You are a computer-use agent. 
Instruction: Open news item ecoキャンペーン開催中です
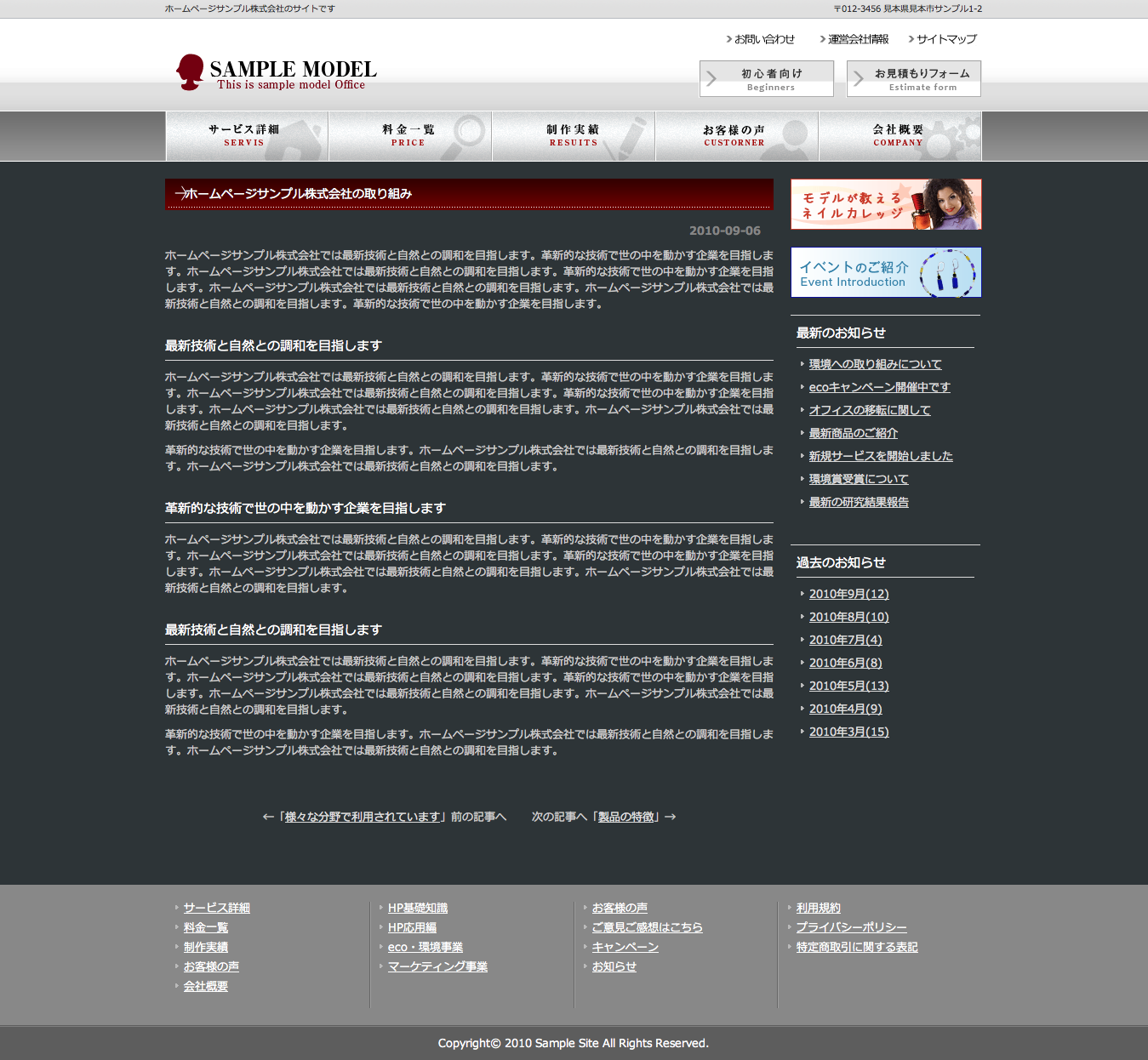pos(879,387)
